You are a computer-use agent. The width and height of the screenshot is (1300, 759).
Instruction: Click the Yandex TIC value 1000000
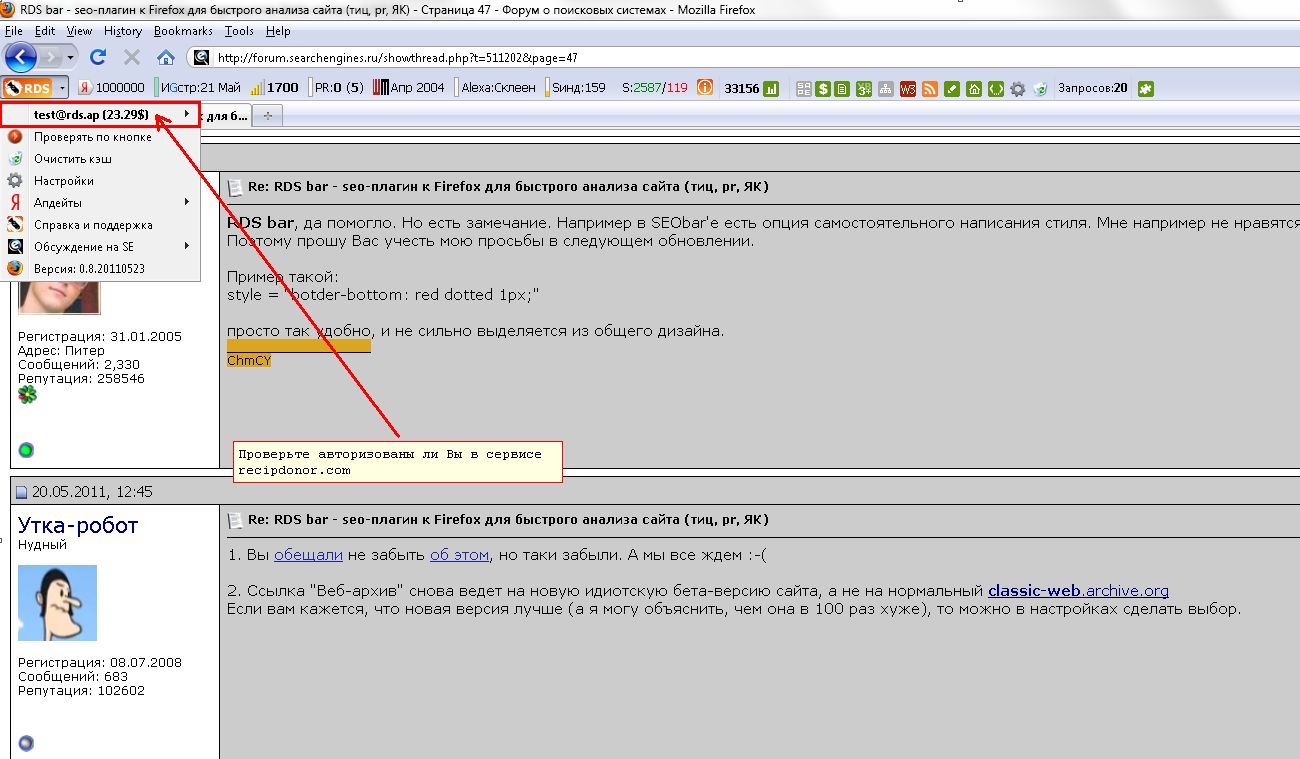tap(111, 88)
